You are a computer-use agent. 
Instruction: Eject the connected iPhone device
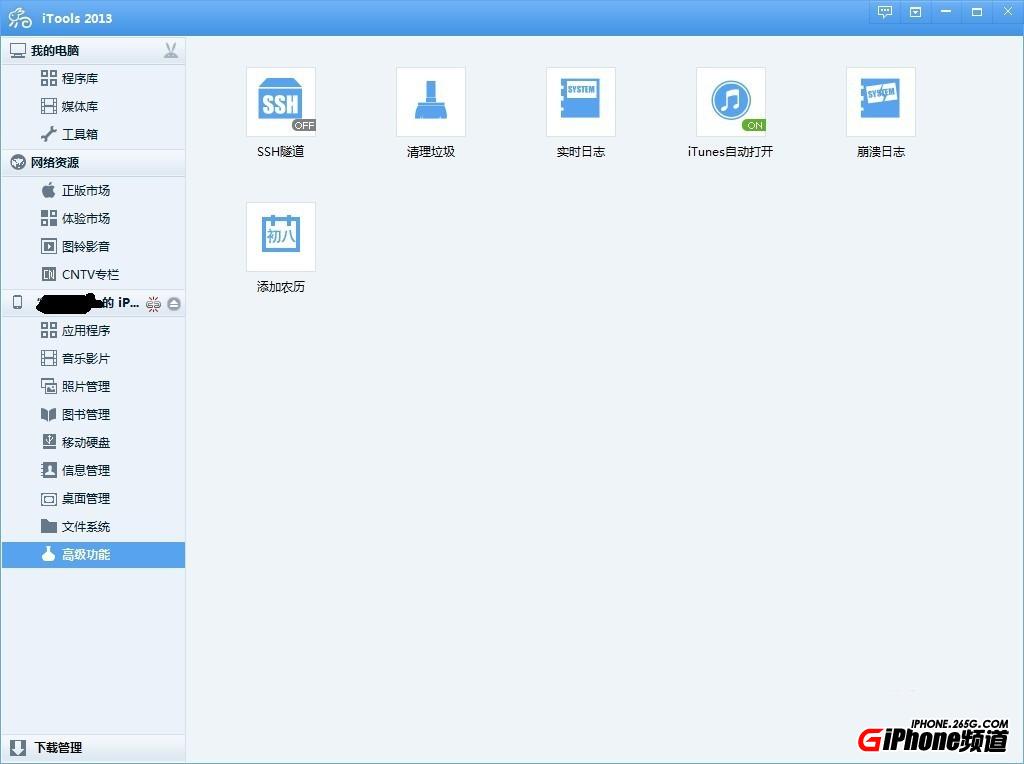[x=173, y=303]
